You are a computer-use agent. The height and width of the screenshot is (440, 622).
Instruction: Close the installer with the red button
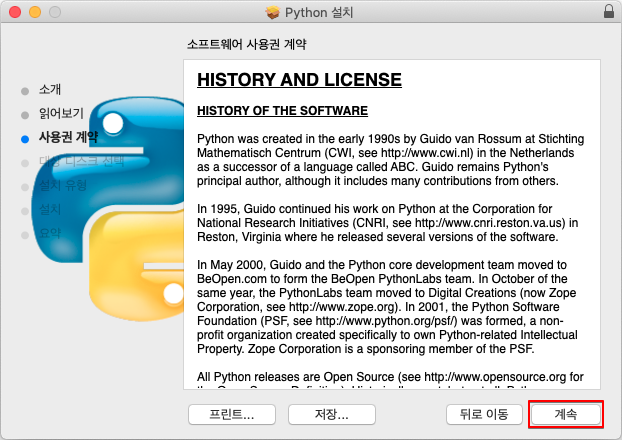[15, 12]
